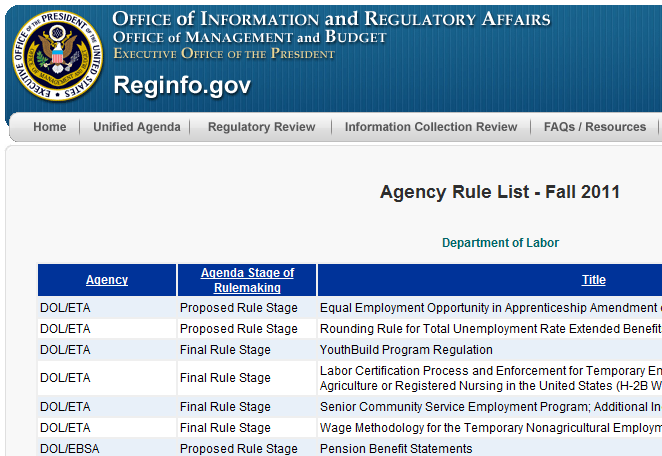Select Wage Methodology for Temporary Nonagricultural title
This screenshot has width=662, height=456.
(x=491, y=428)
